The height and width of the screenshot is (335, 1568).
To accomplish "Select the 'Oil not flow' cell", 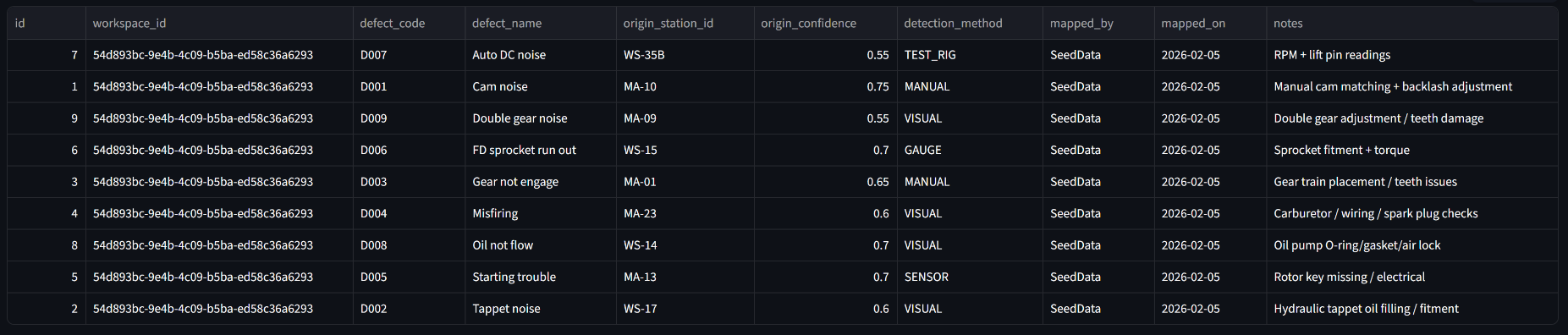I will (541, 245).
